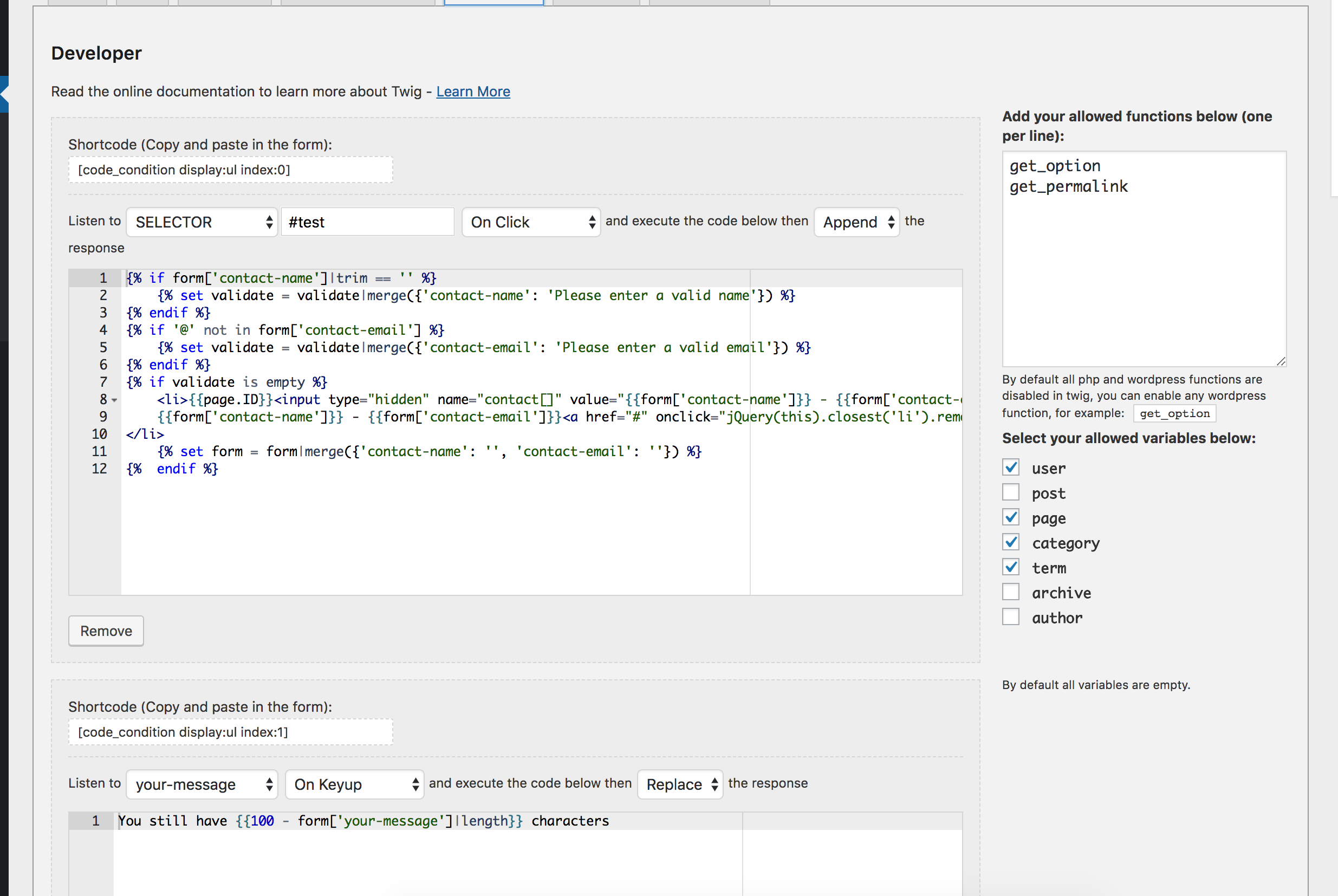Enable the "author" variable

pyautogui.click(x=1011, y=616)
